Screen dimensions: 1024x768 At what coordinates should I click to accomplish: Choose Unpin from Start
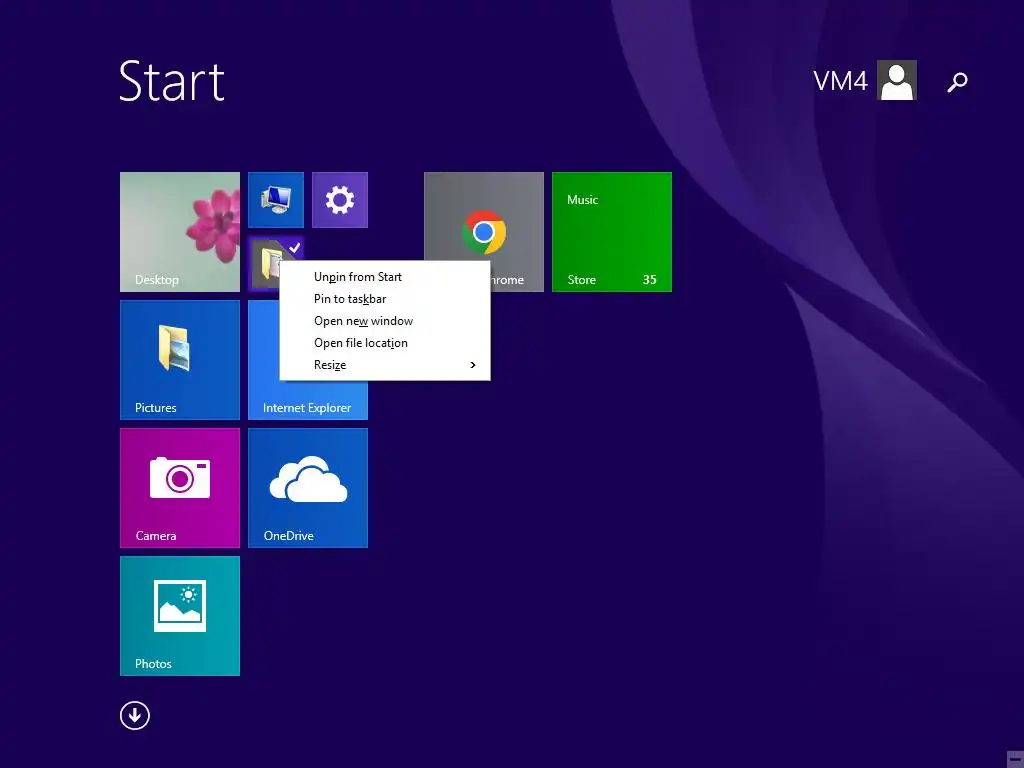point(385,277)
